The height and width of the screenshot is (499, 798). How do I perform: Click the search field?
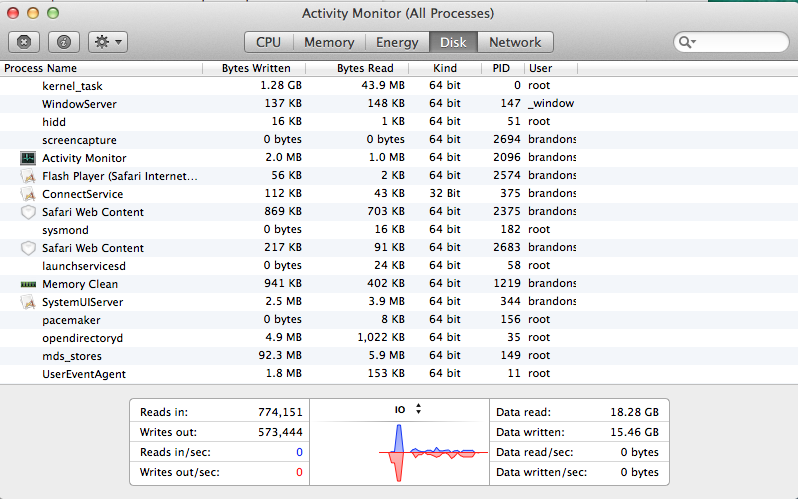731,42
